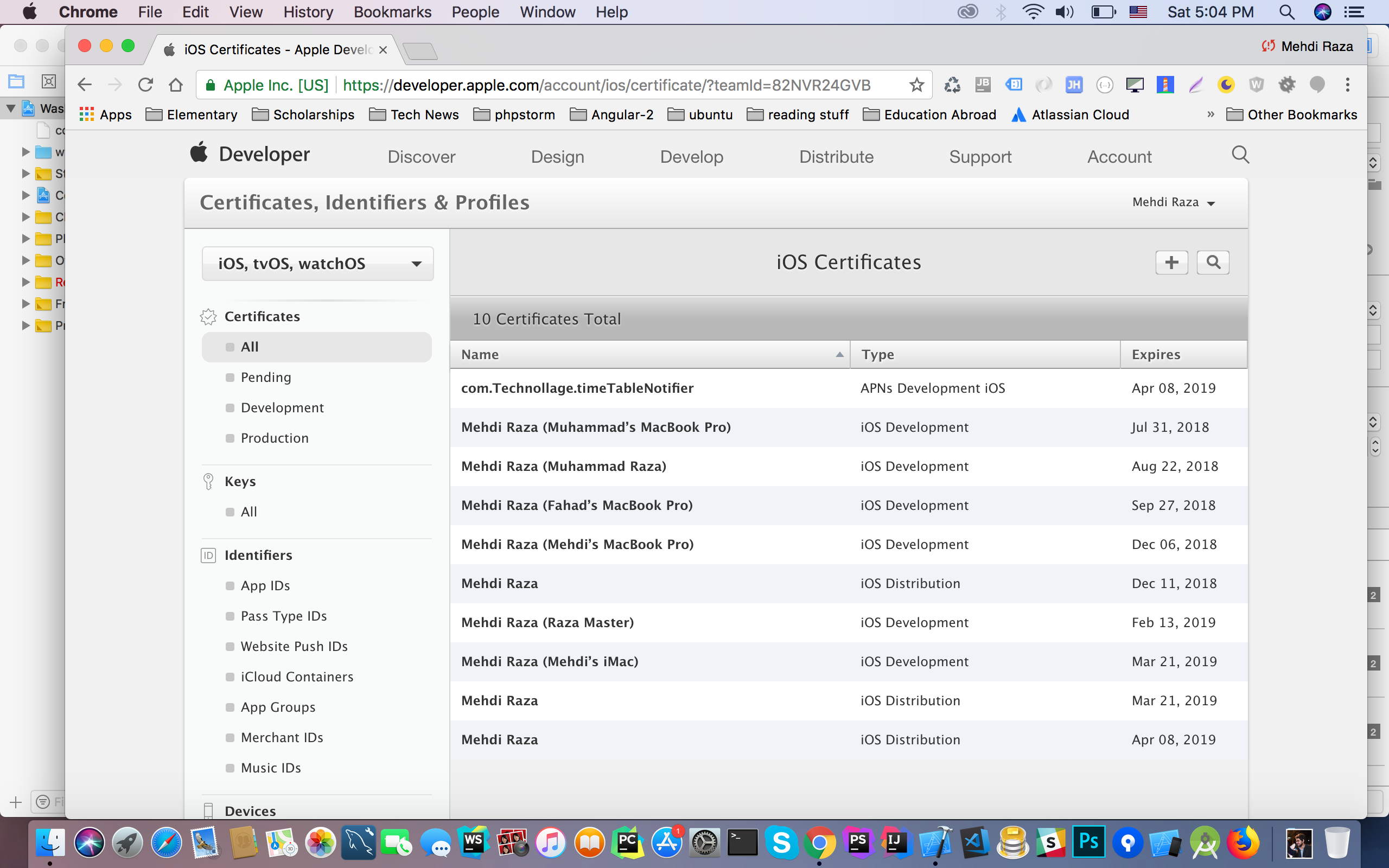Image resolution: width=1389 pixels, height=868 pixels.
Task: Open the com.Technollage.timeTableNotifier certificate row
Action: (577, 388)
